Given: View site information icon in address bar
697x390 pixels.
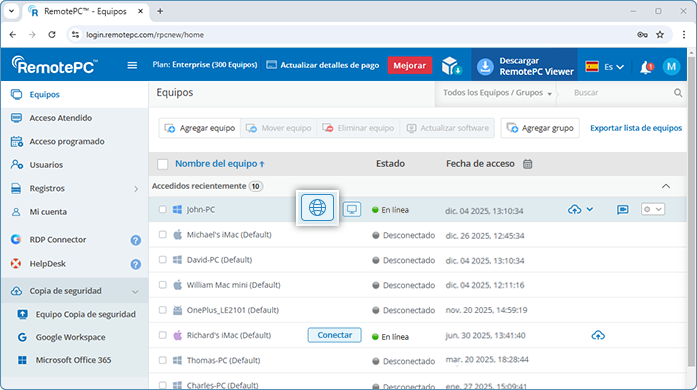Looking at the screenshot, I should tap(76, 35).
